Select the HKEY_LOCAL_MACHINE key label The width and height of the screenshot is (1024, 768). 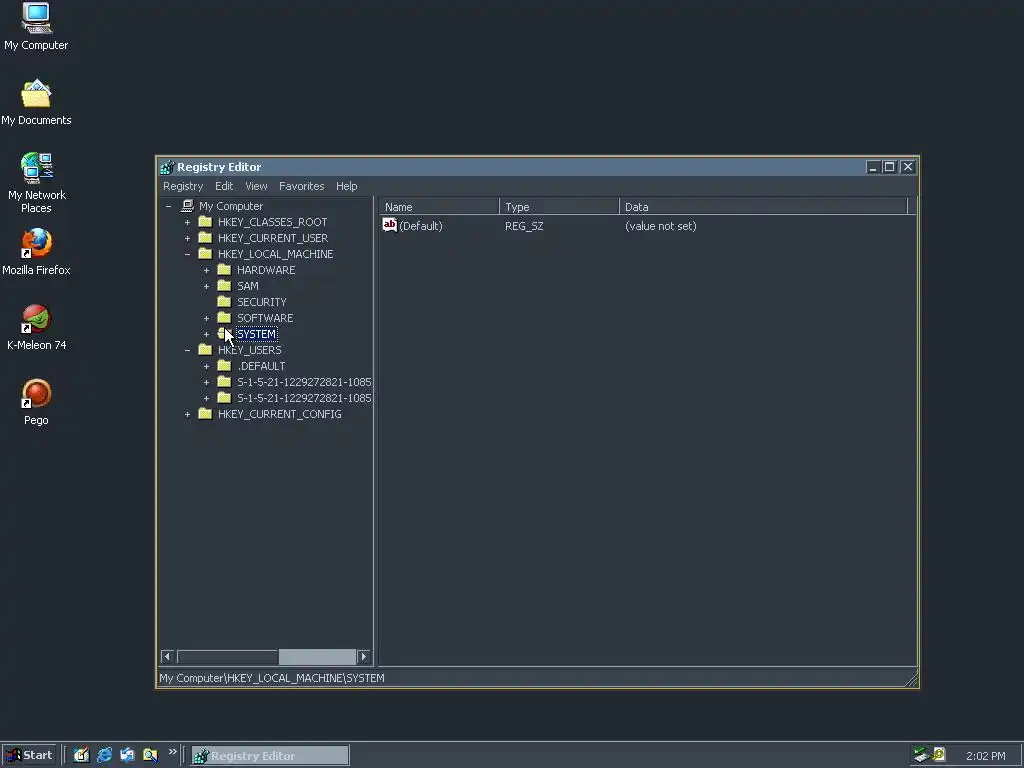[x=276, y=254]
